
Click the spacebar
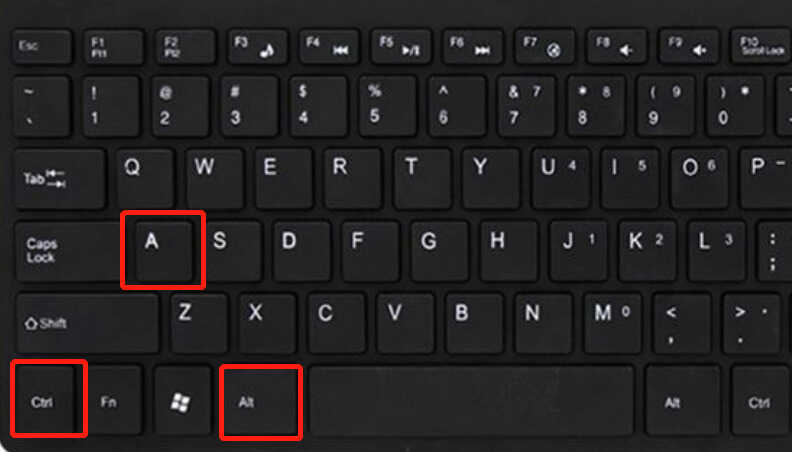click(471, 400)
